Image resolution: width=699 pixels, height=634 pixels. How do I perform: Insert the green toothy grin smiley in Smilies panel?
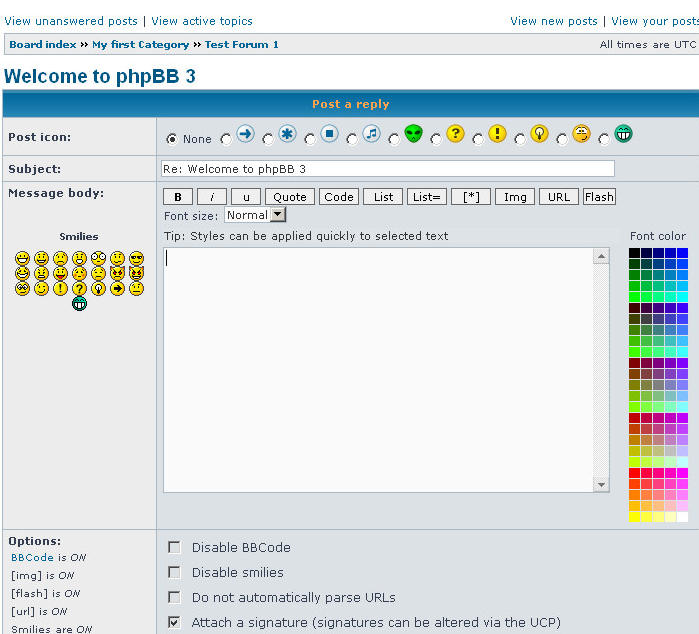pyautogui.click(x=79, y=304)
